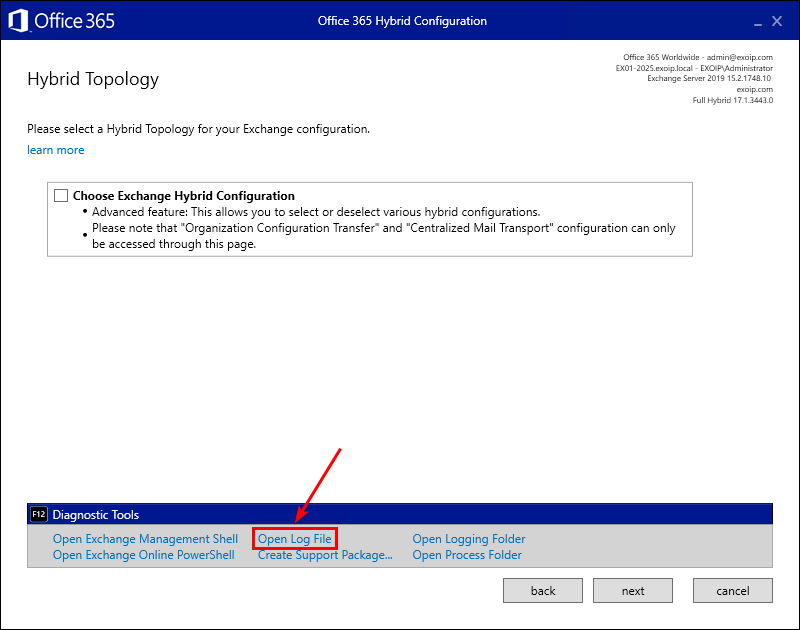
Task: Open Process Folder link
Action: pos(467,555)
